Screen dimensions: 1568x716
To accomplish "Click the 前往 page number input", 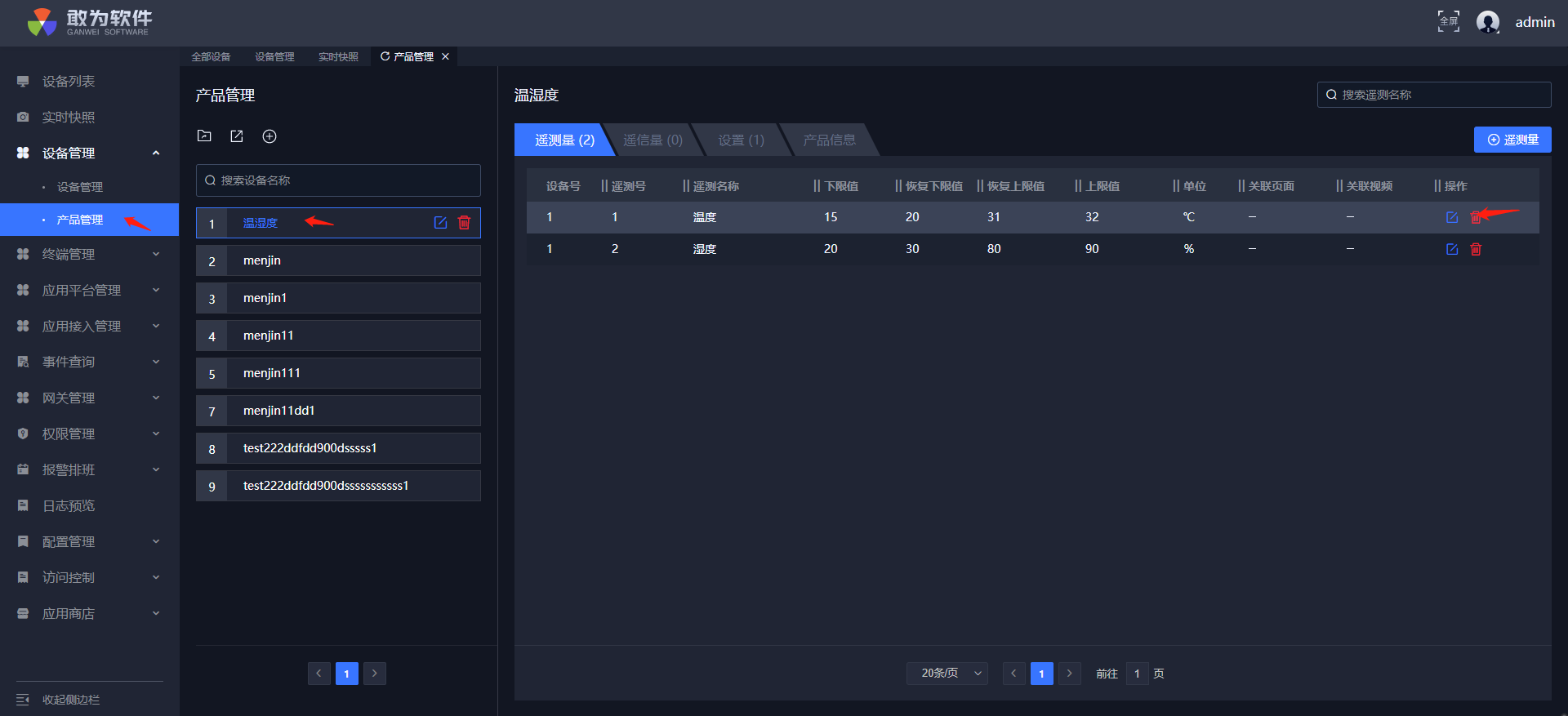I will pyautogui.click(x=1137, y=674).
